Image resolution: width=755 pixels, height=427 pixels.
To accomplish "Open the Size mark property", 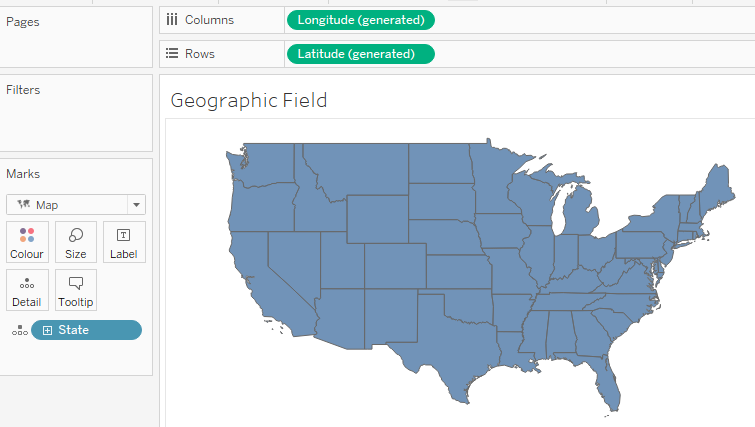I will pyautogui.click(x=75, y=241).
